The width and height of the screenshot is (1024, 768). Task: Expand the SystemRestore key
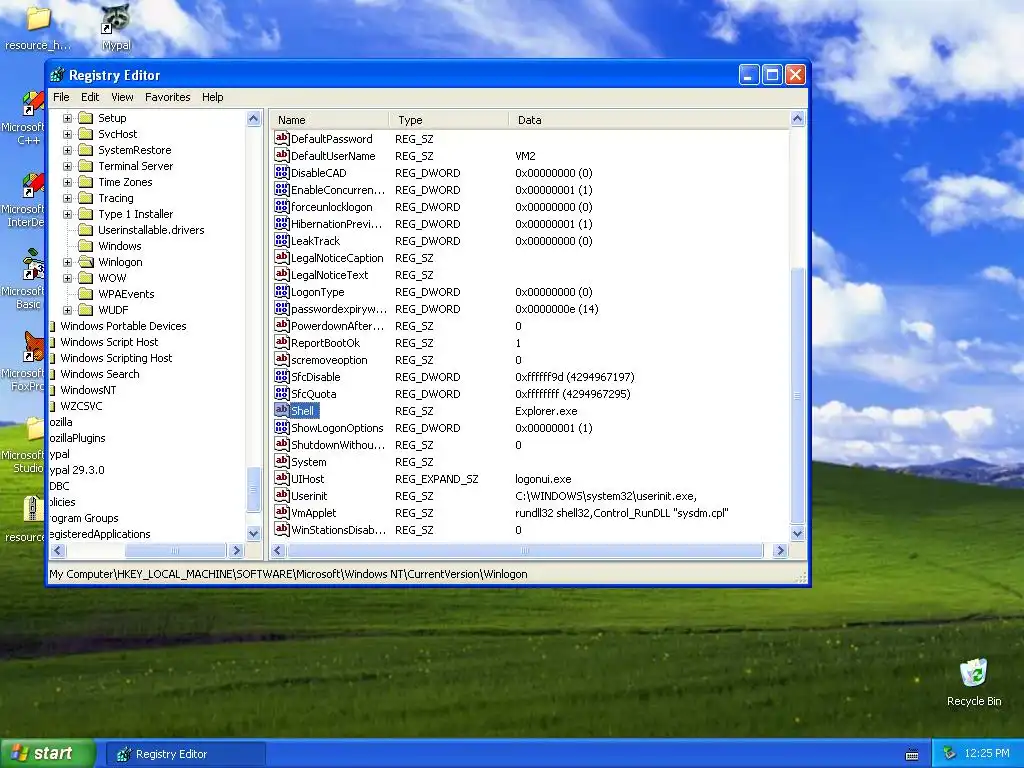click(67, 150)
